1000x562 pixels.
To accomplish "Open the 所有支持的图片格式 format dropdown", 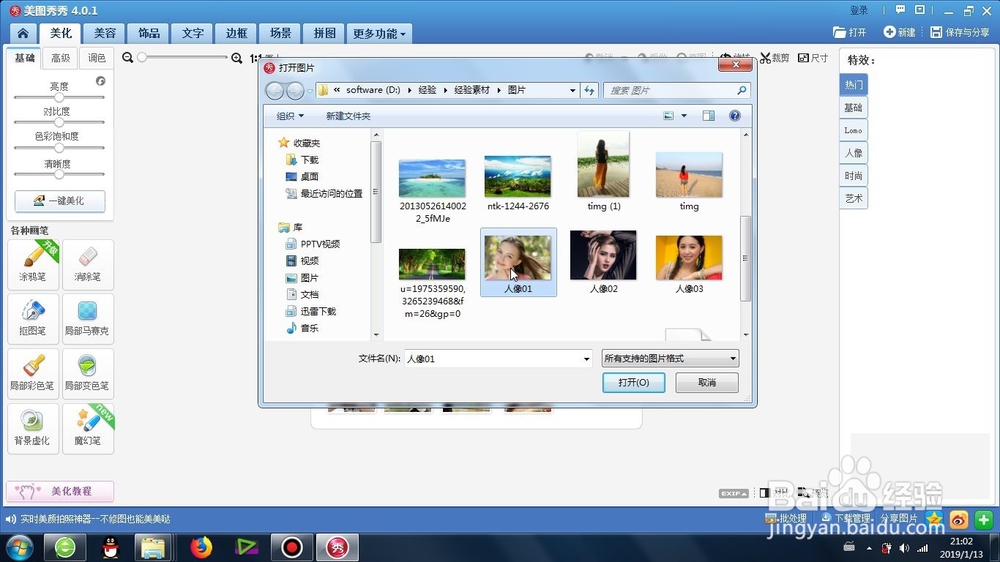I will click(670, 359).
